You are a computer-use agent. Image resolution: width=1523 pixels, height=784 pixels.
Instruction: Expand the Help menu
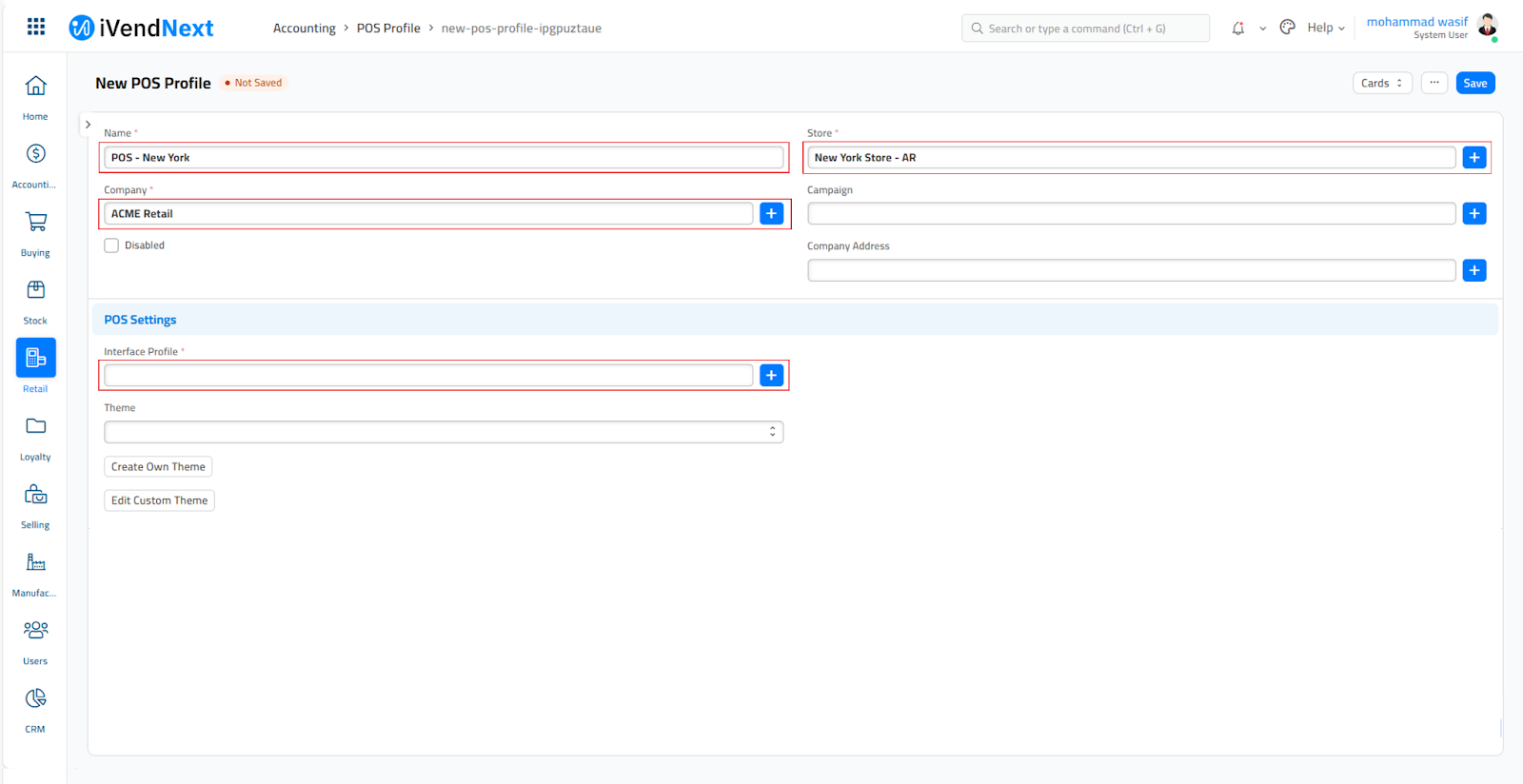click(1325, 28)
